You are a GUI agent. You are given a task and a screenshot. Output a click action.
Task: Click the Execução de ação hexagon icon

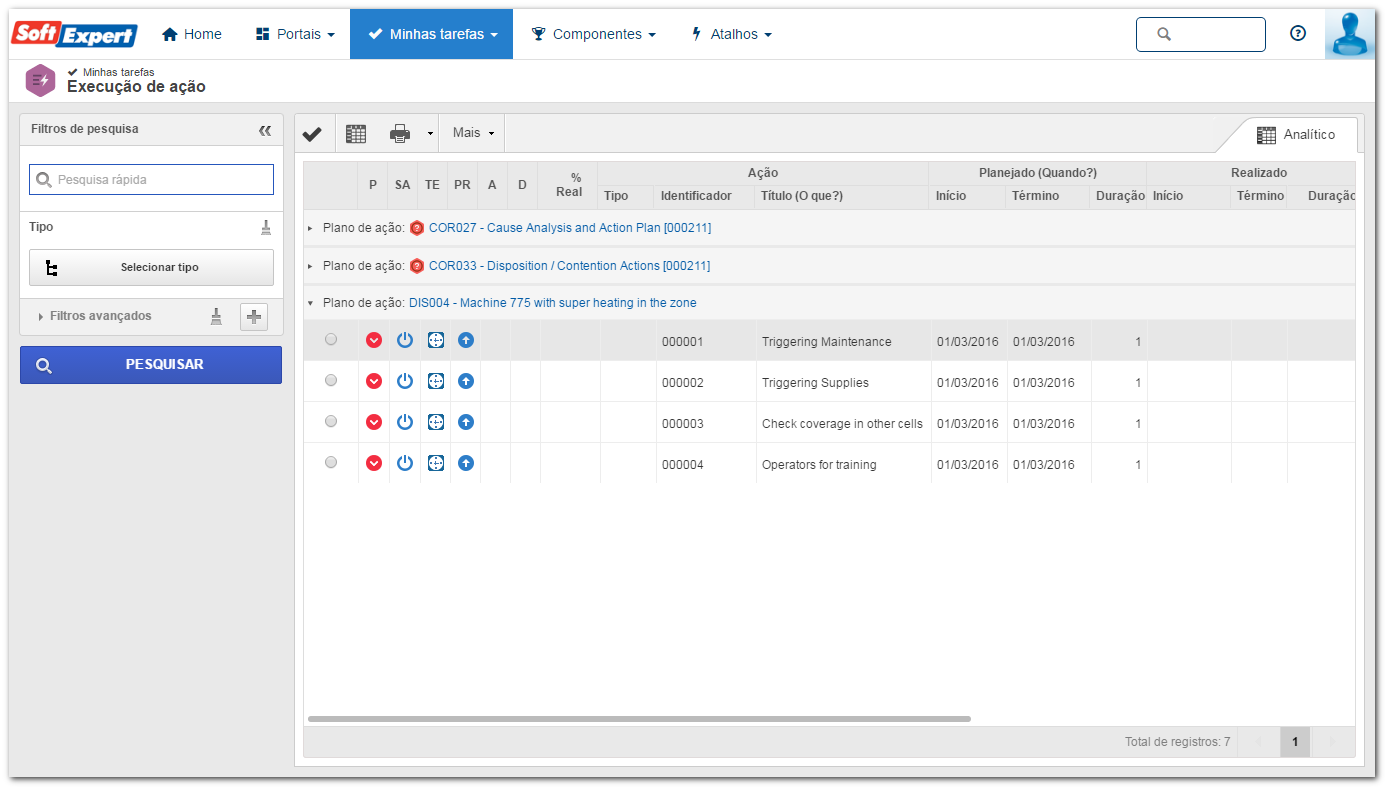40,80
